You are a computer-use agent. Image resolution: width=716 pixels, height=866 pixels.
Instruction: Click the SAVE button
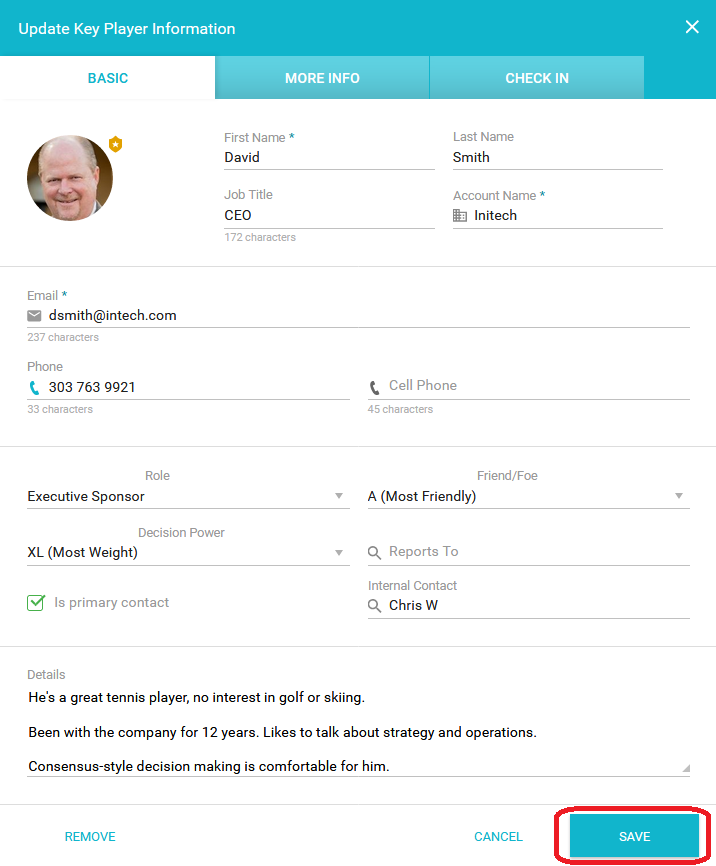click(634, 836)
